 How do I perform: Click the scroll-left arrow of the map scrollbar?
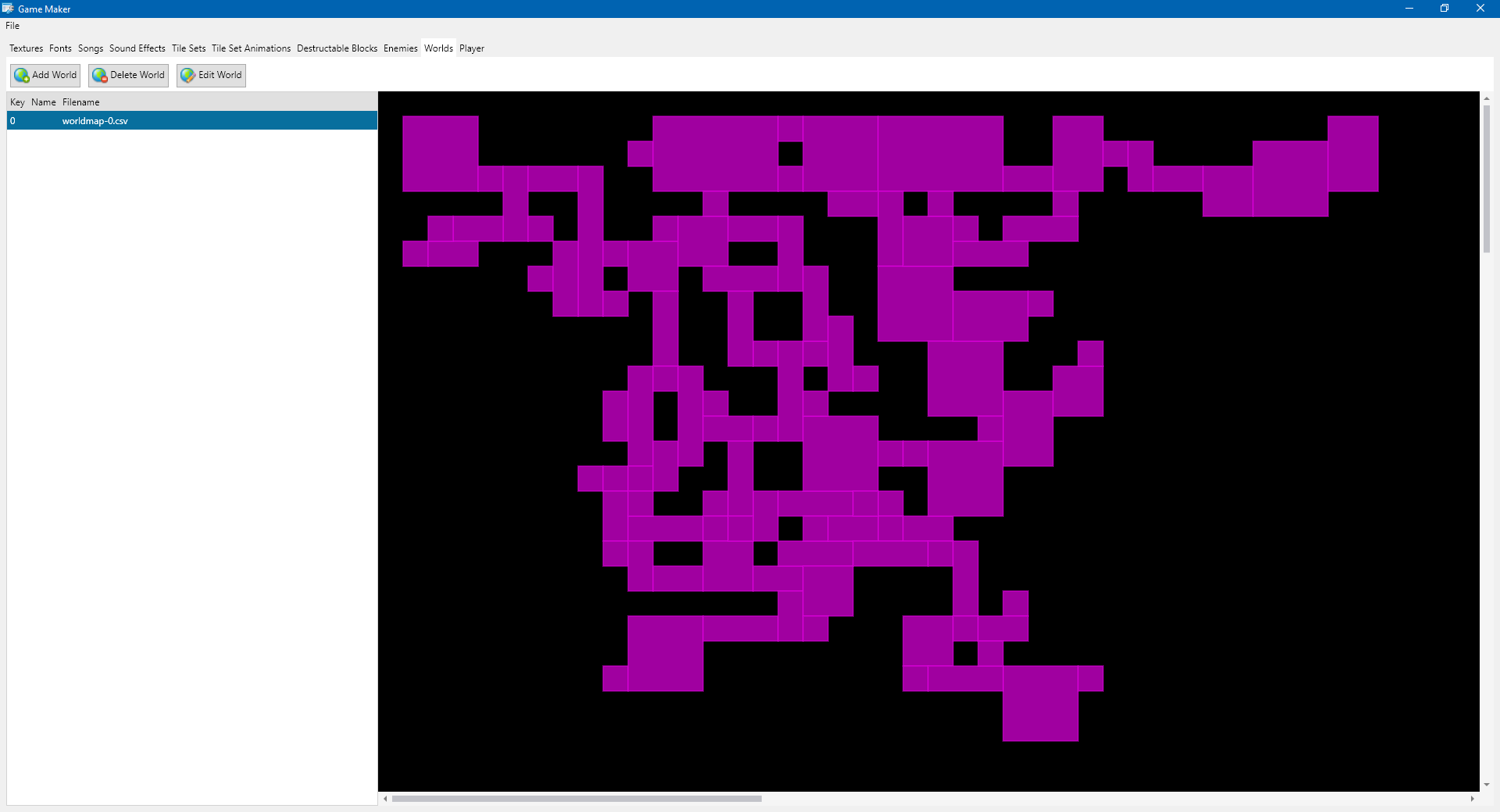point(385,799)
